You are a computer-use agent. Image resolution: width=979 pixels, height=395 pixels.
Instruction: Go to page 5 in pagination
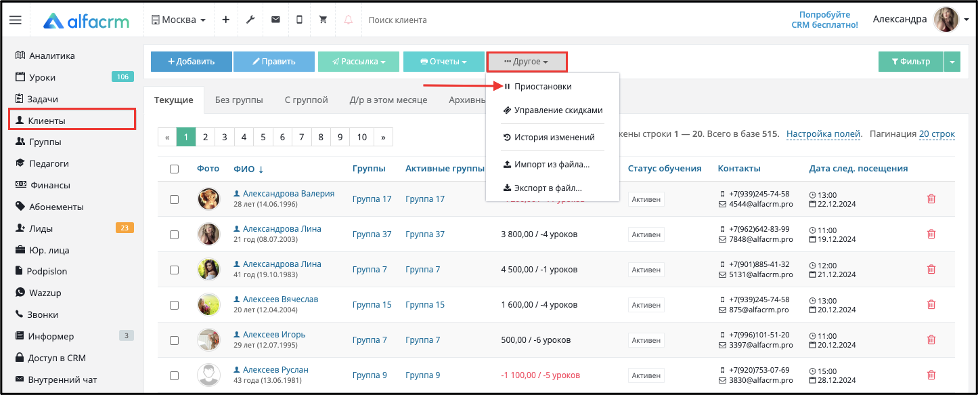(x=263, y=137)
